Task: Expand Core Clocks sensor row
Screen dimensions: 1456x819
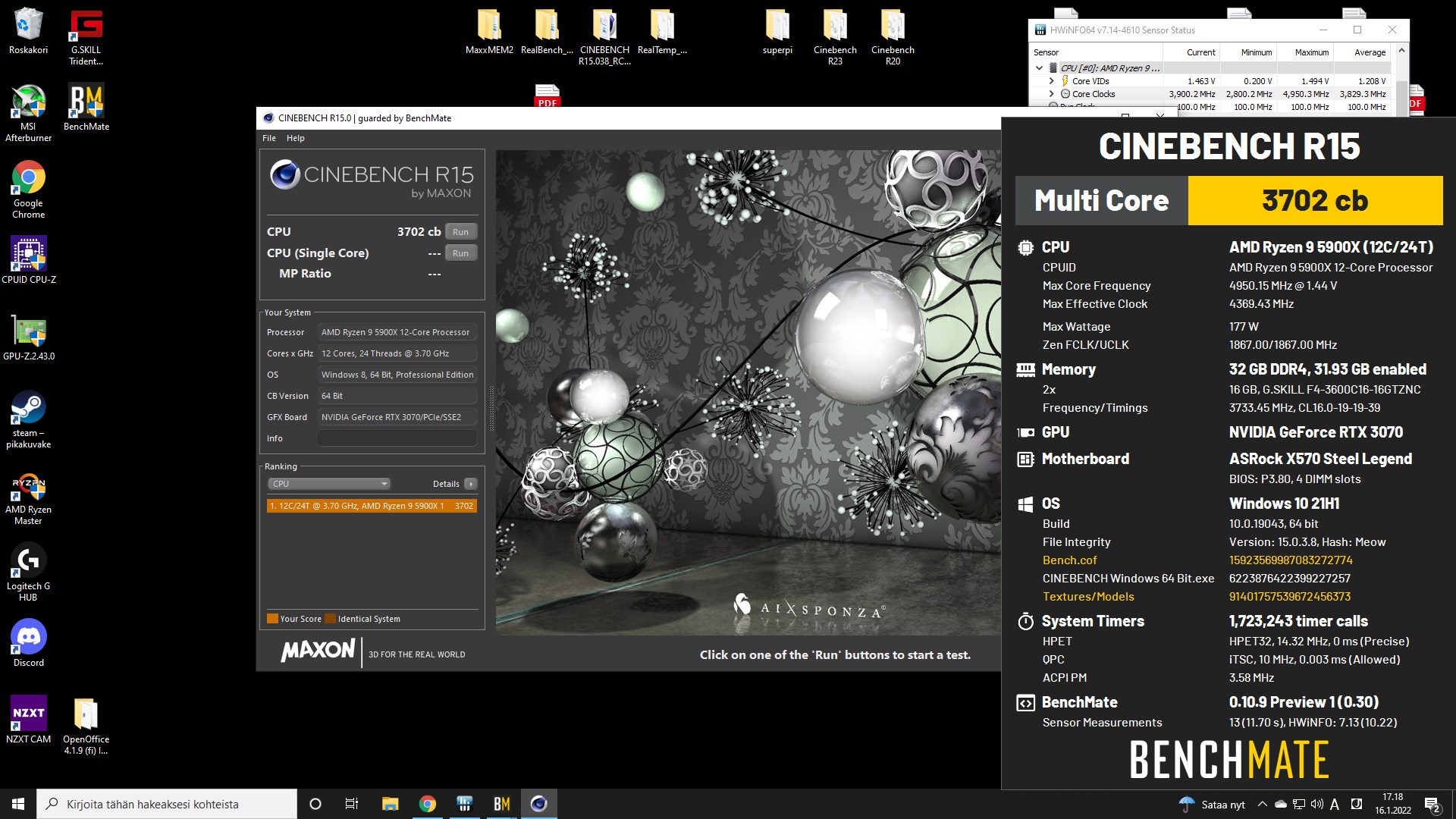Action: point(1051,94)
